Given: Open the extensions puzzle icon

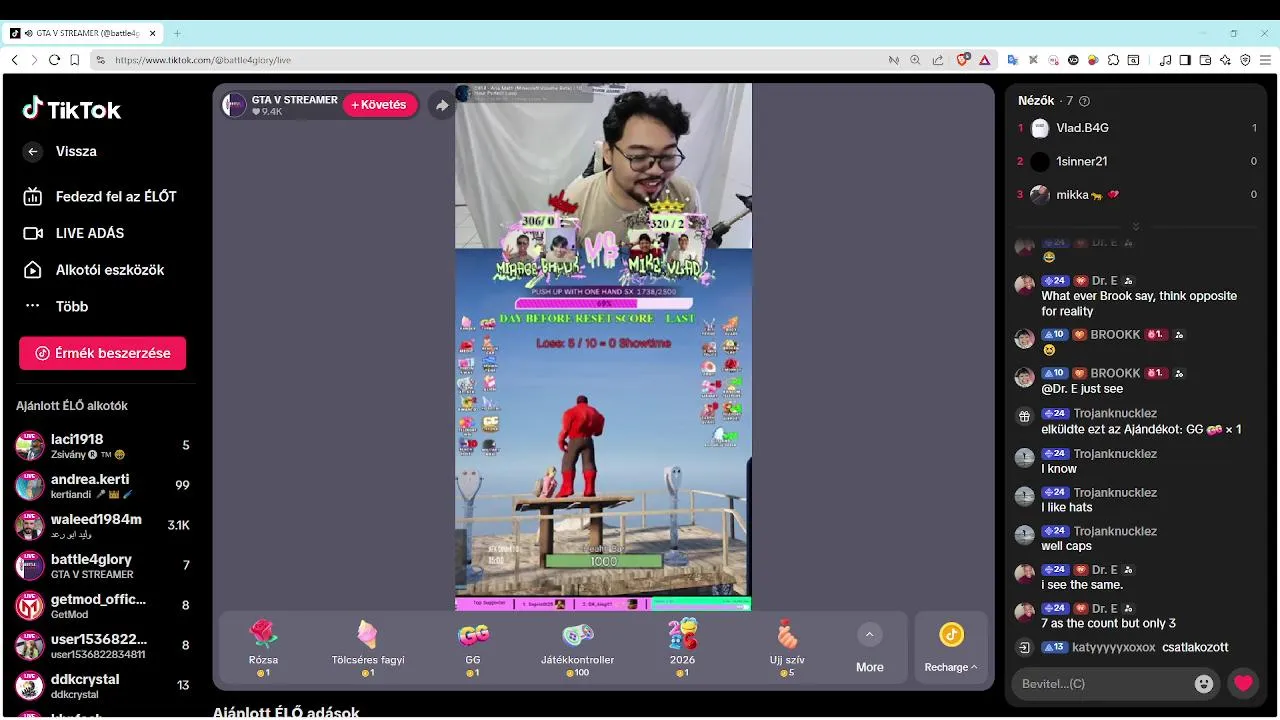Looking at the screenshot, I should (x=1114, y=60).
